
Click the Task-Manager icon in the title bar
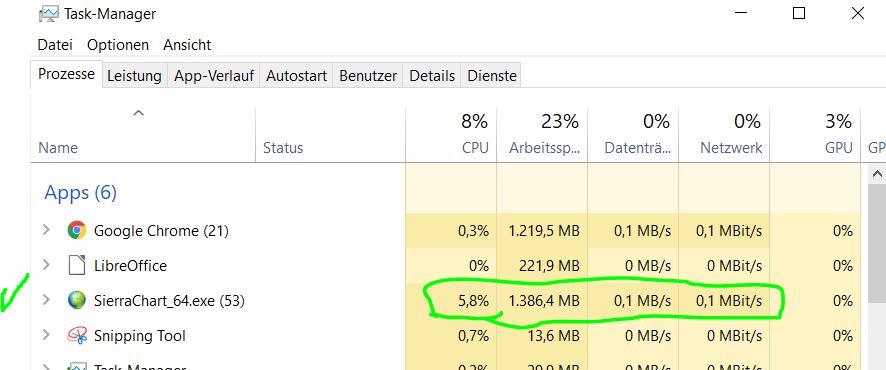click(49, 14)
